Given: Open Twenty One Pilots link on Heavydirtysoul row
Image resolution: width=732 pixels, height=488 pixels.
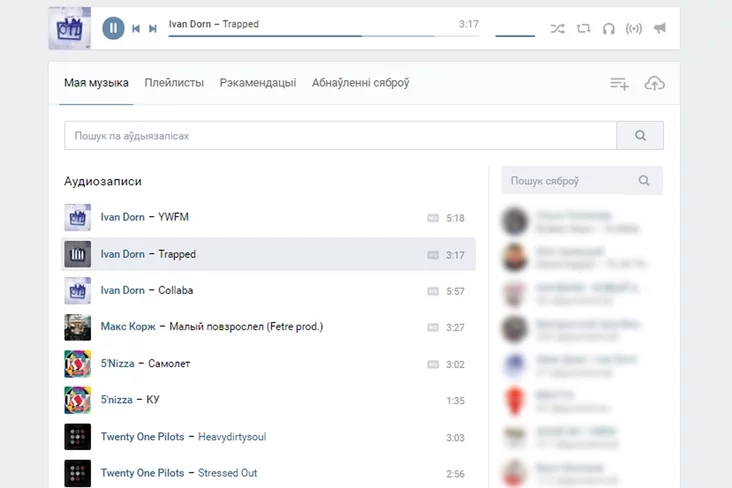Looking at the screenshot, I should pyautogui.click(x=142, y=437).
